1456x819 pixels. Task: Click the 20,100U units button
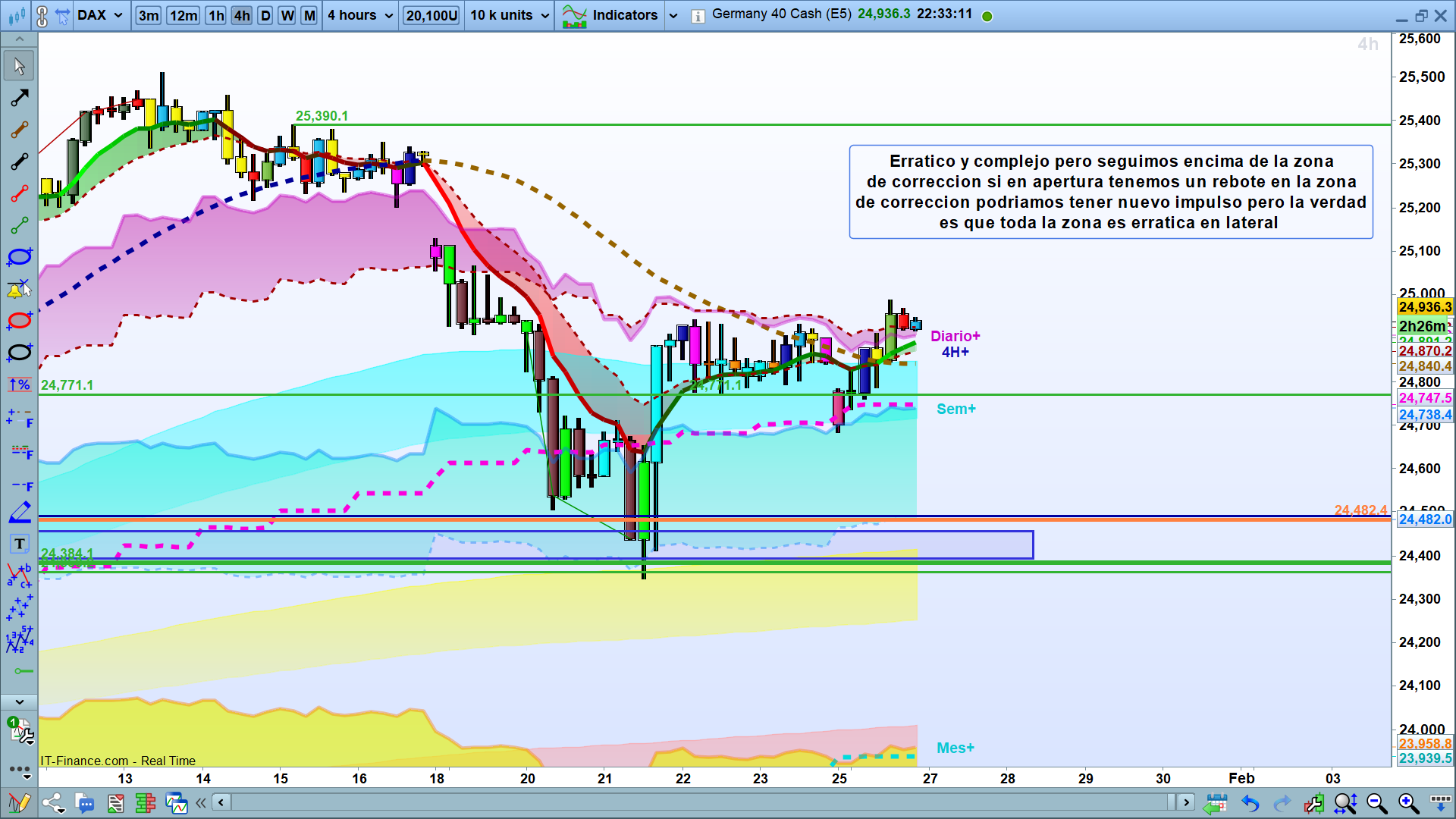pos(431,15)
